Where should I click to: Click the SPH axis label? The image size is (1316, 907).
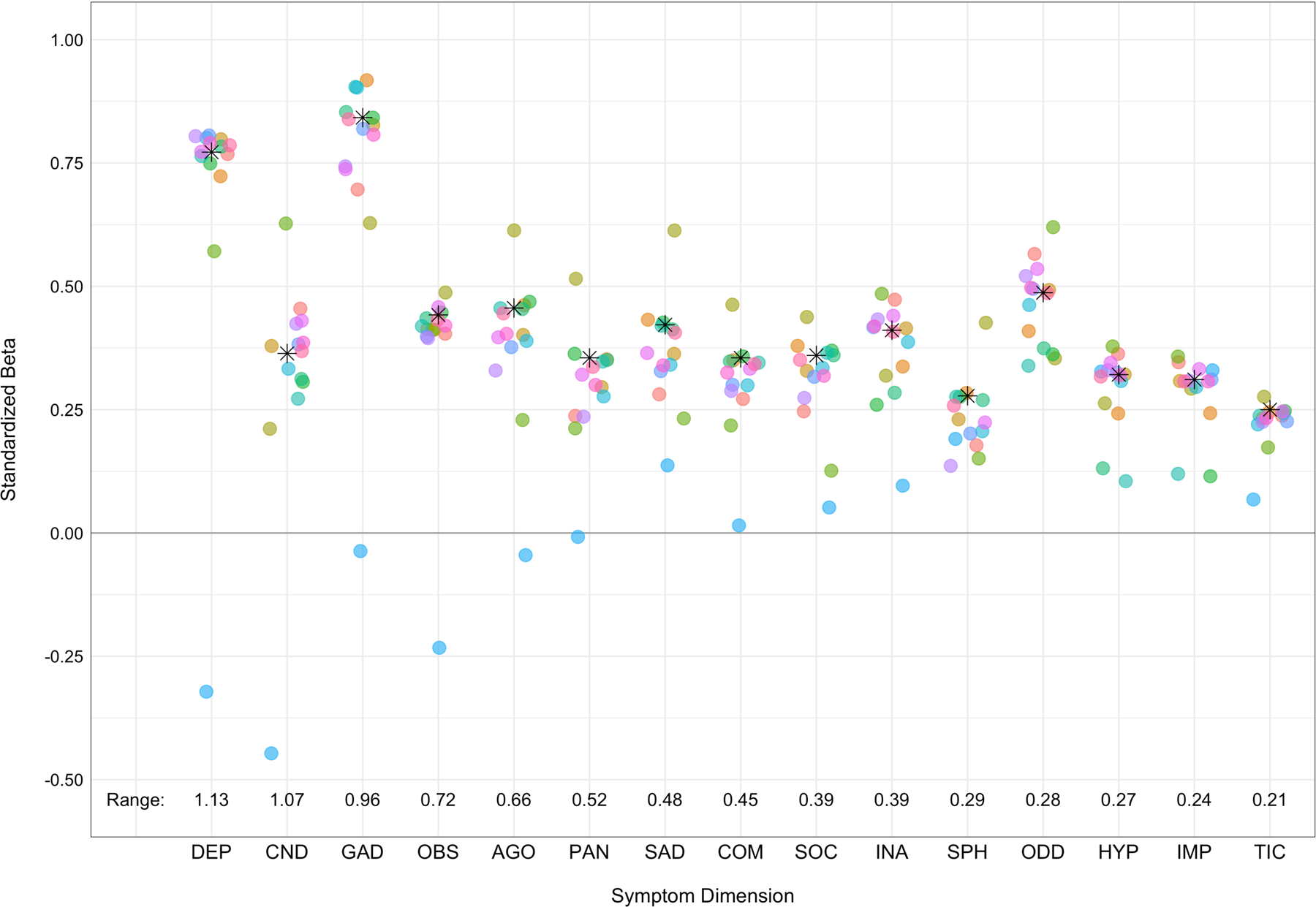[967, 852]
